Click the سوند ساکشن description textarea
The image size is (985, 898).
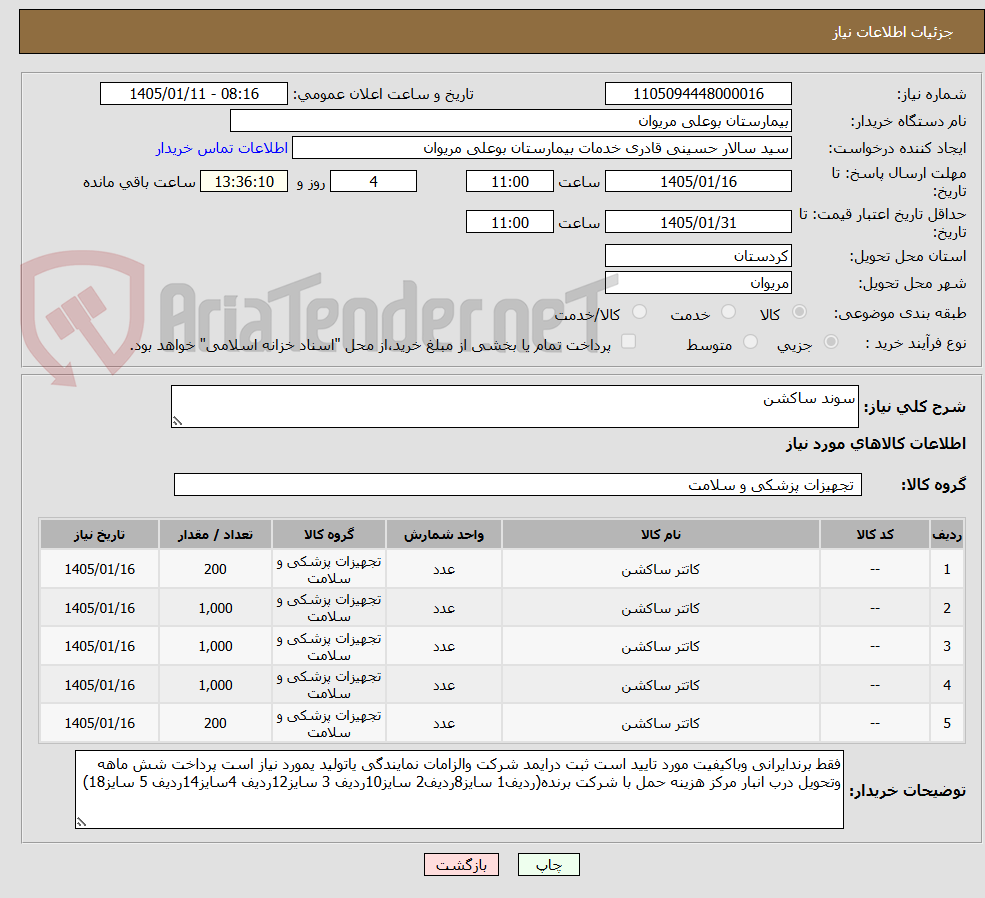click(514, 406)
